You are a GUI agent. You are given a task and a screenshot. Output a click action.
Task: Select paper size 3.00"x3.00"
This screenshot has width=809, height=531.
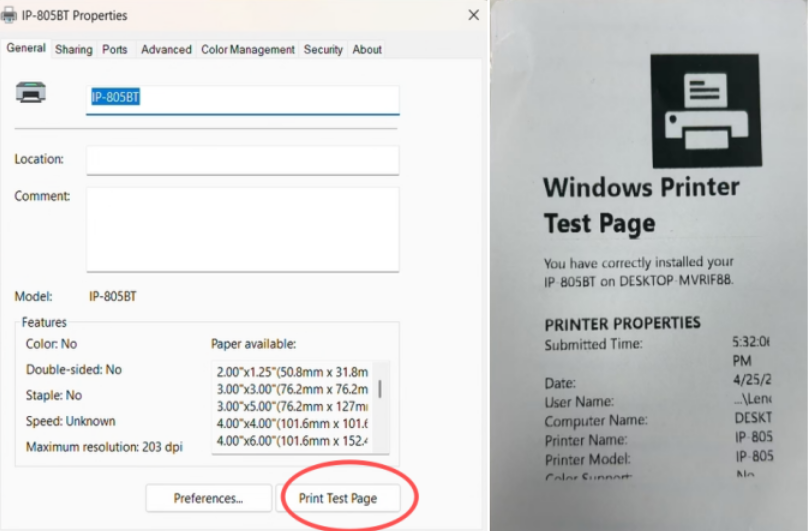[x=293, y=389]
